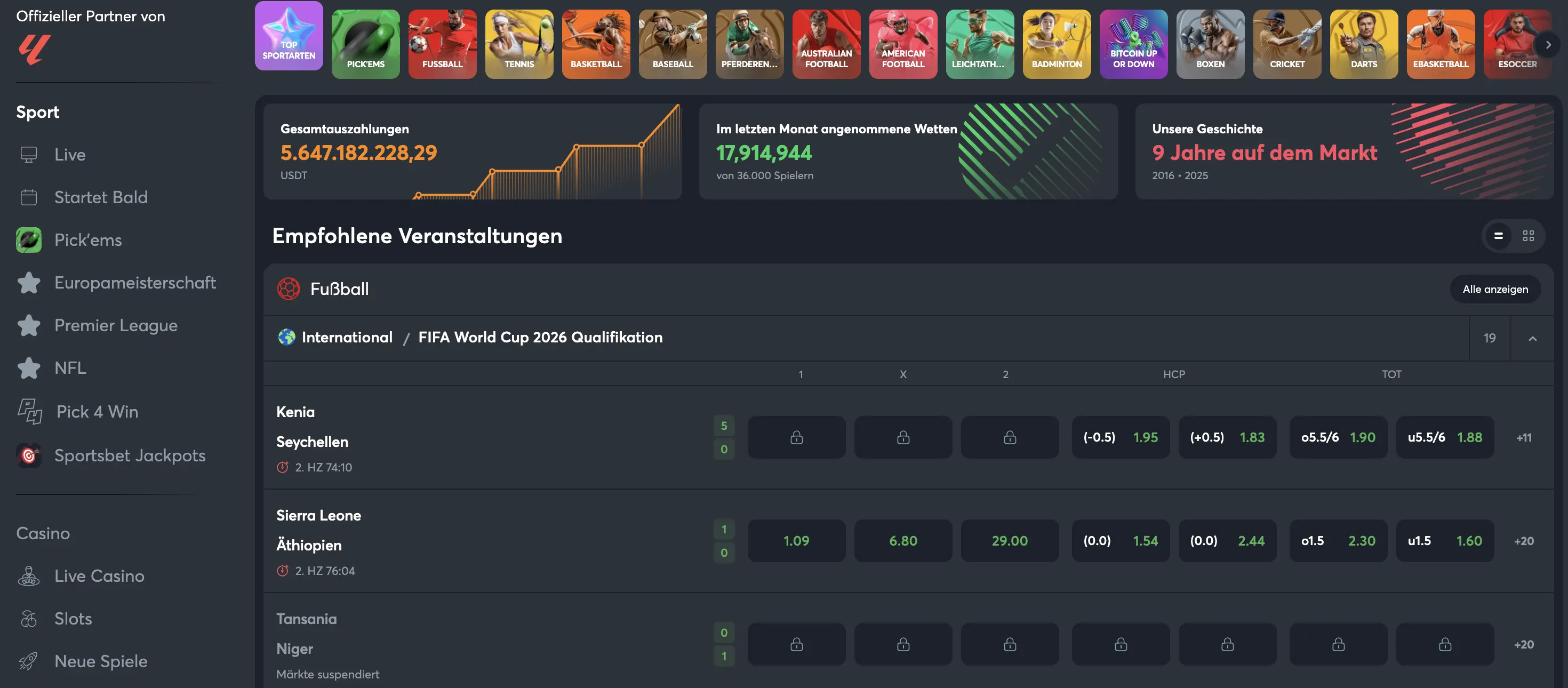Open the Tennis sport tile
The image size is (1568, 688).
click(518, 44)
